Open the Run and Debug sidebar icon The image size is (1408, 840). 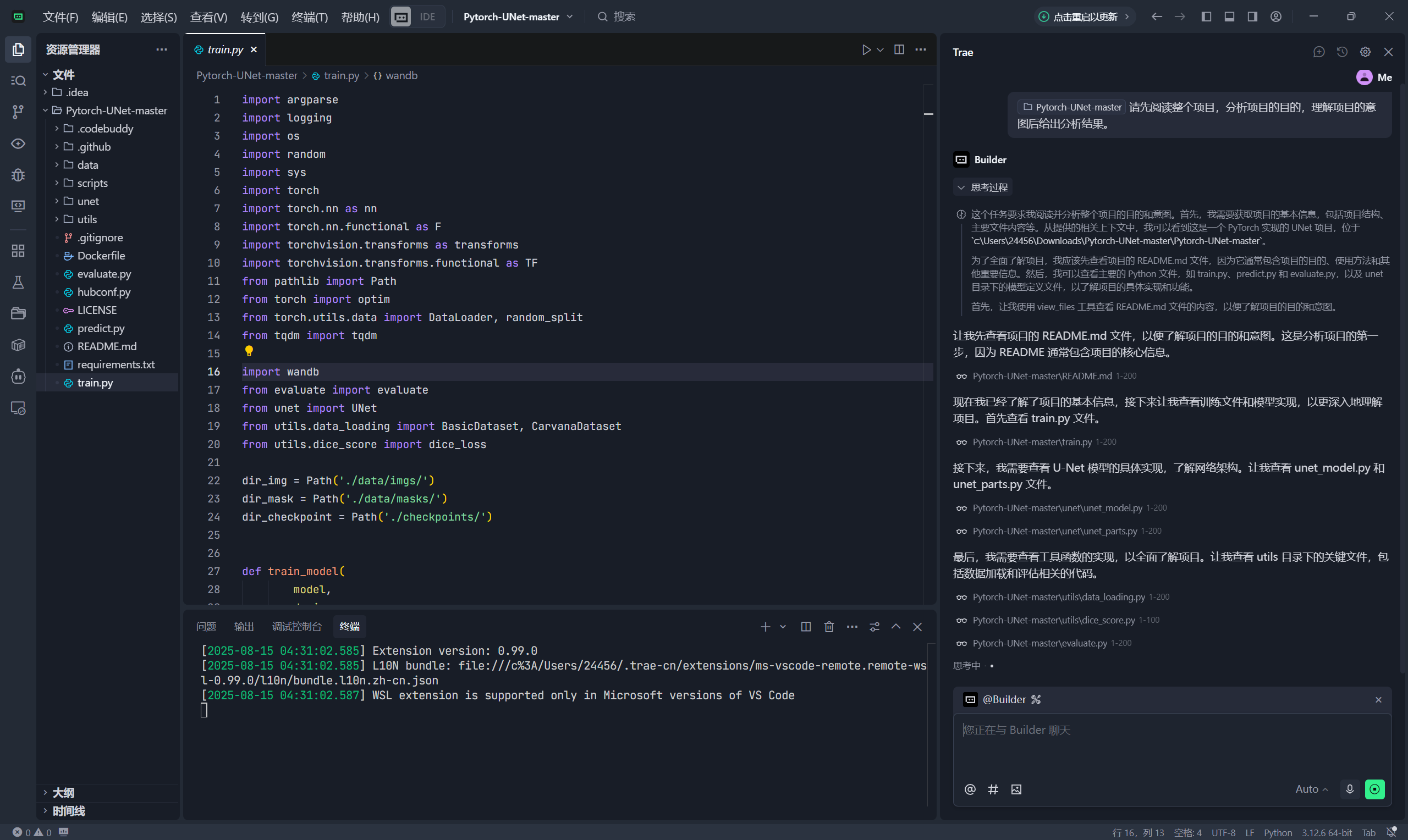(18, 175)
